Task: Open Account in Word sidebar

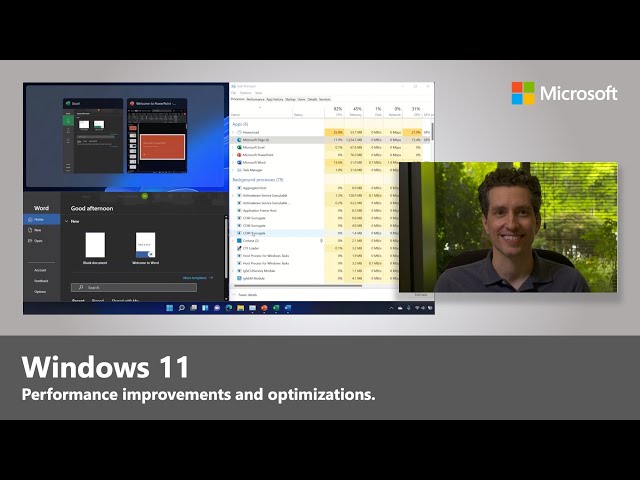Action: coord(40,270)
